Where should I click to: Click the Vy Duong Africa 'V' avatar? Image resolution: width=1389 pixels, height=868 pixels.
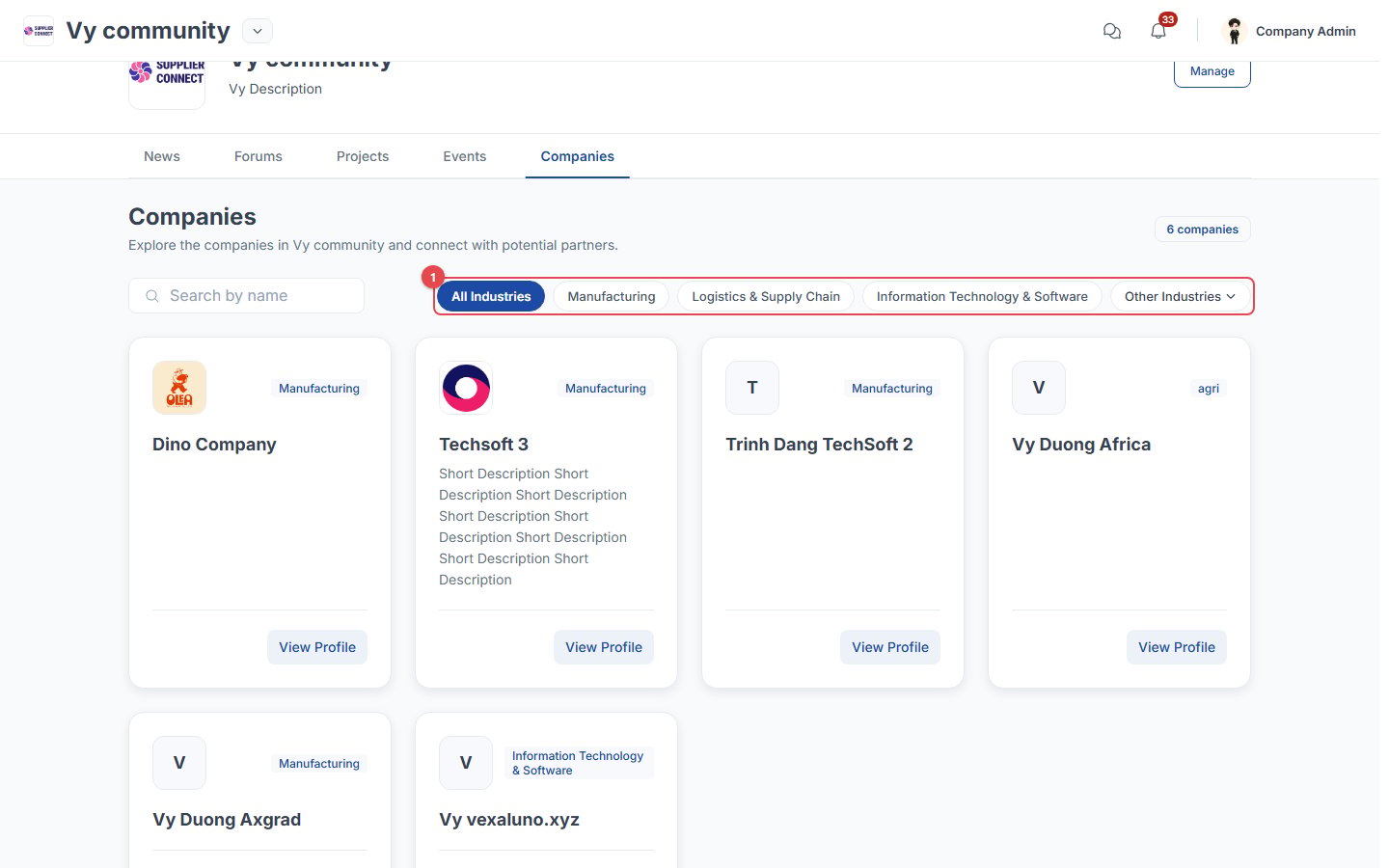click(x=1039, y=388)
